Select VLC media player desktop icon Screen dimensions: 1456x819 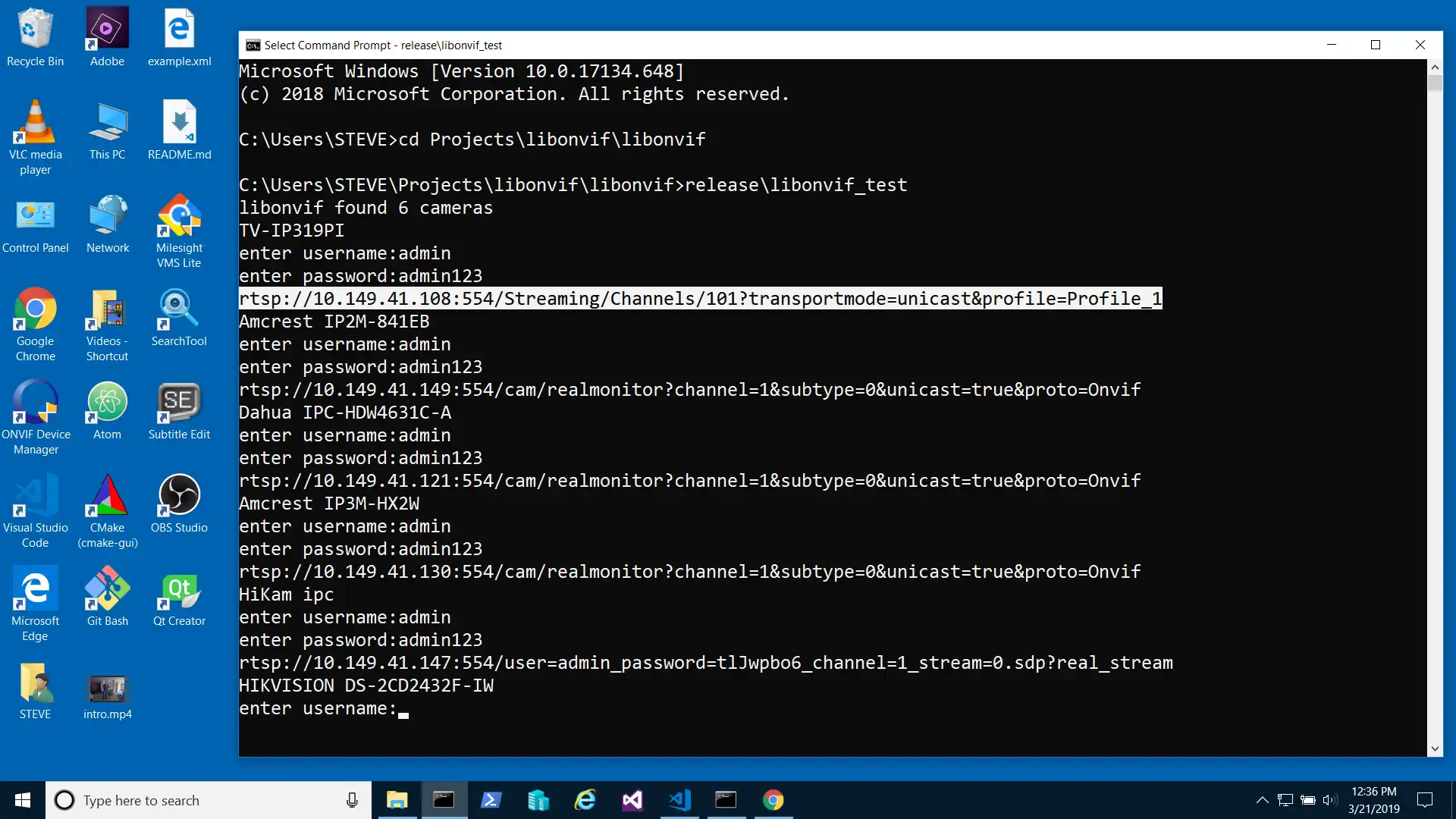click(35, 138)
